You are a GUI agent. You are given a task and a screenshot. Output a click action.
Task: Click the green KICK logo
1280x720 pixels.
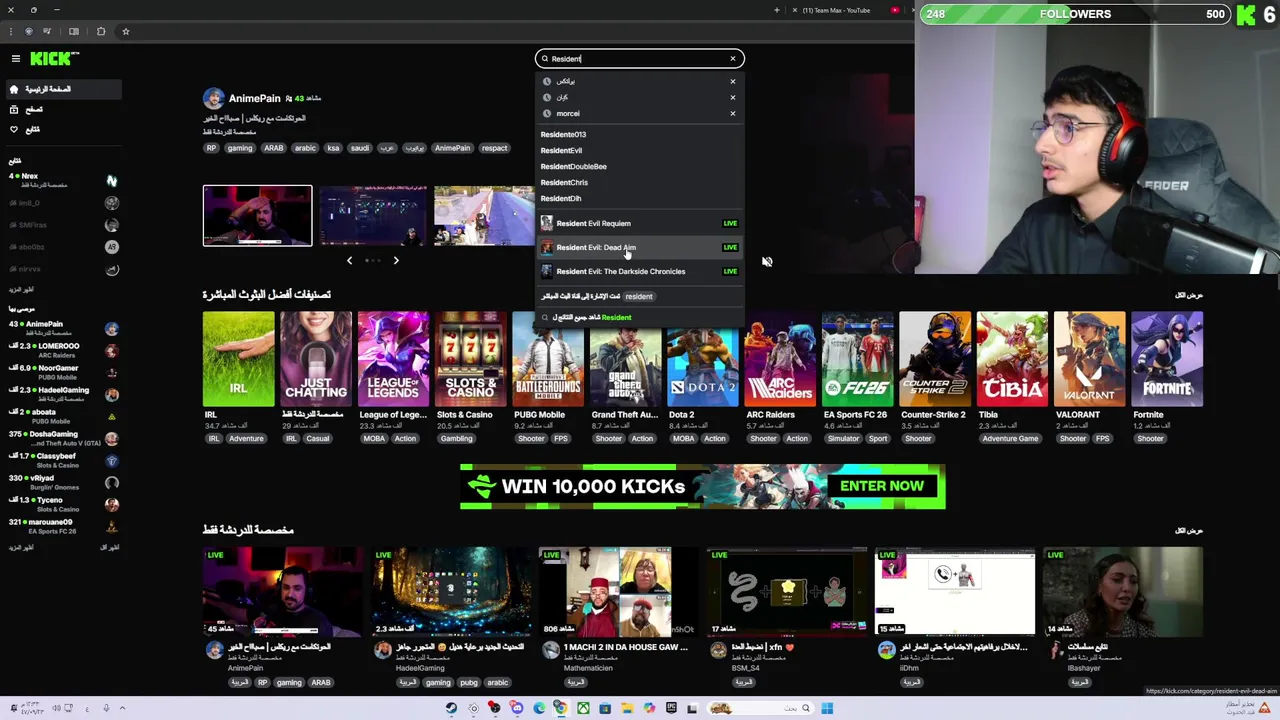pyautogui.click(x=50, y=59)
